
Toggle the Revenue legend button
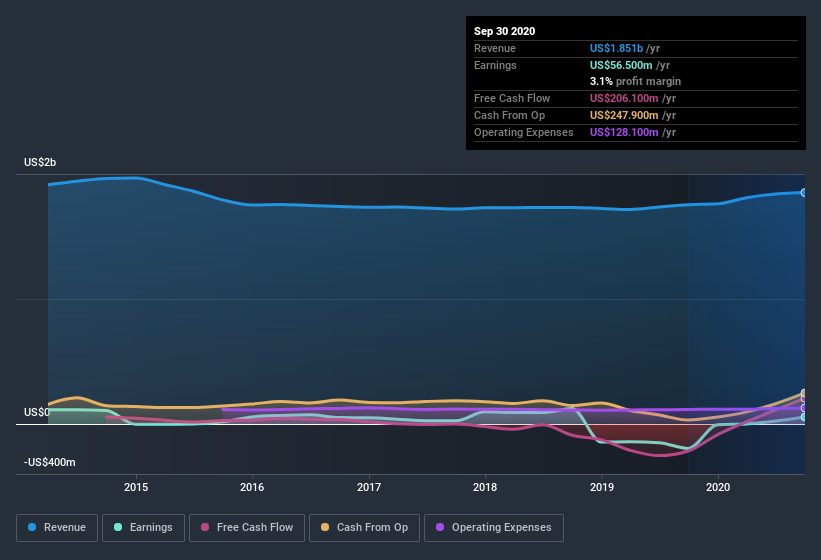[x=57, y=528]
